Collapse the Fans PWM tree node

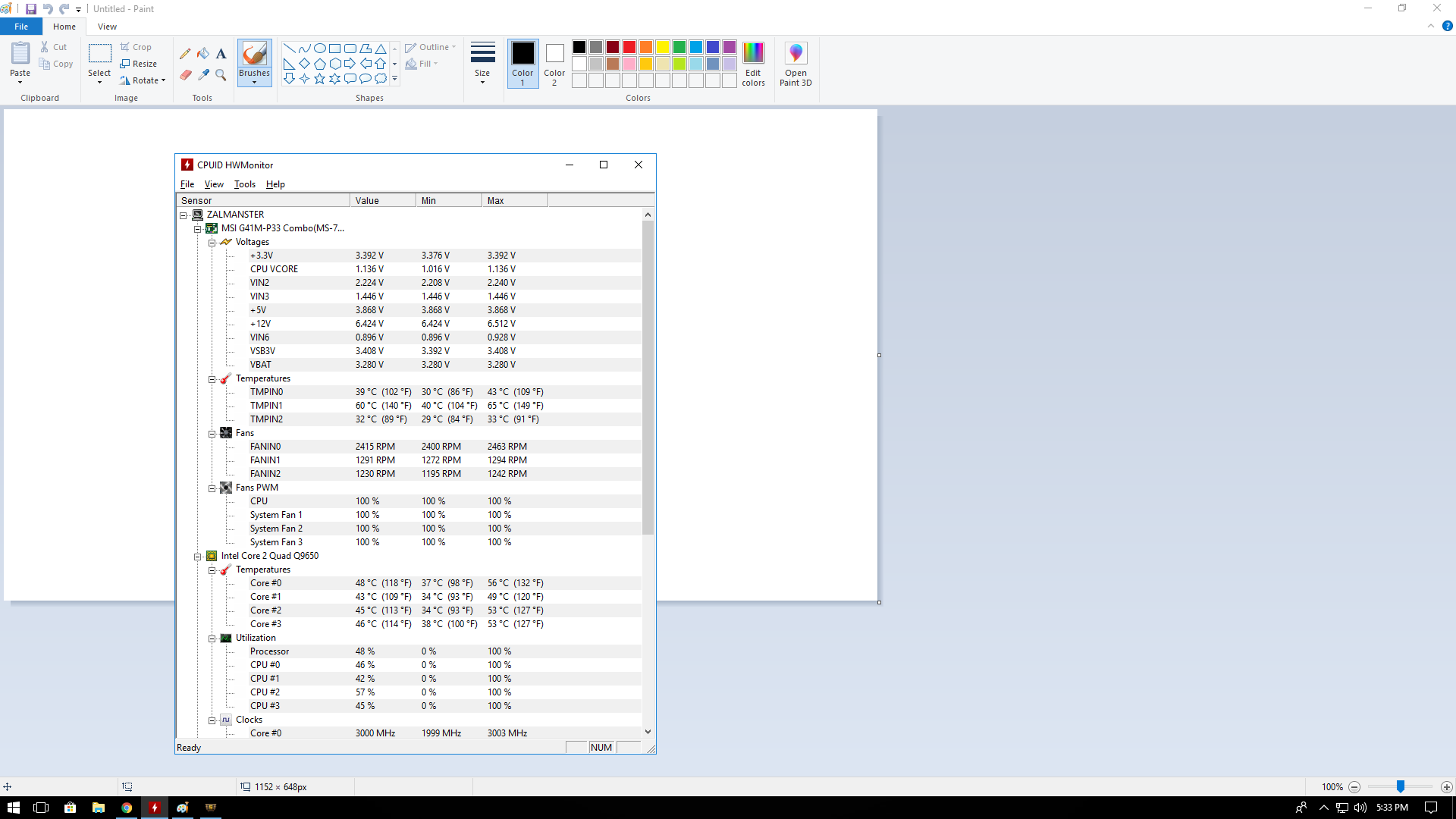pos(212,488)
